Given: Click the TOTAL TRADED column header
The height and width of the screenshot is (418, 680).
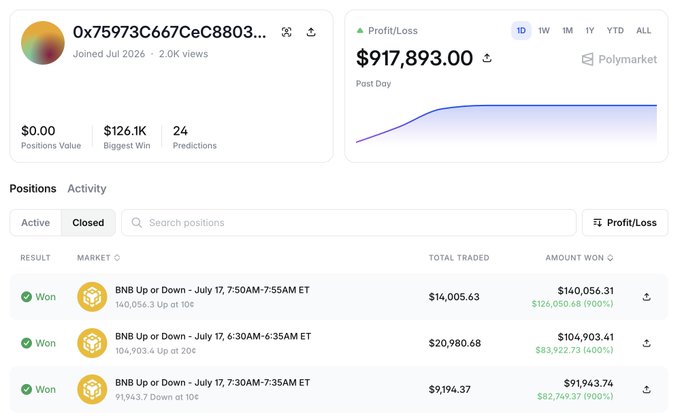Looking at the screenshot, I should pyautogui.click(x=459, y=258).
